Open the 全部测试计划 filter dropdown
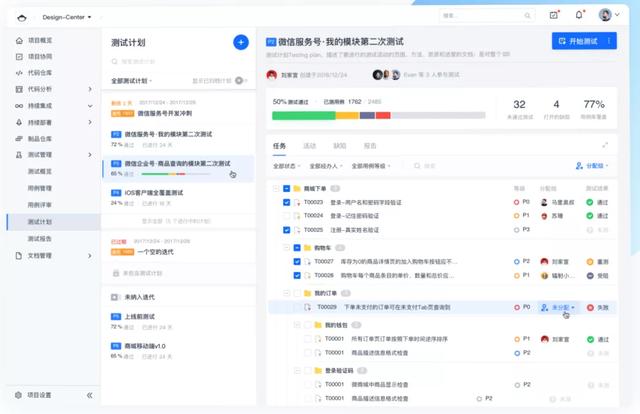 [131, 81]
